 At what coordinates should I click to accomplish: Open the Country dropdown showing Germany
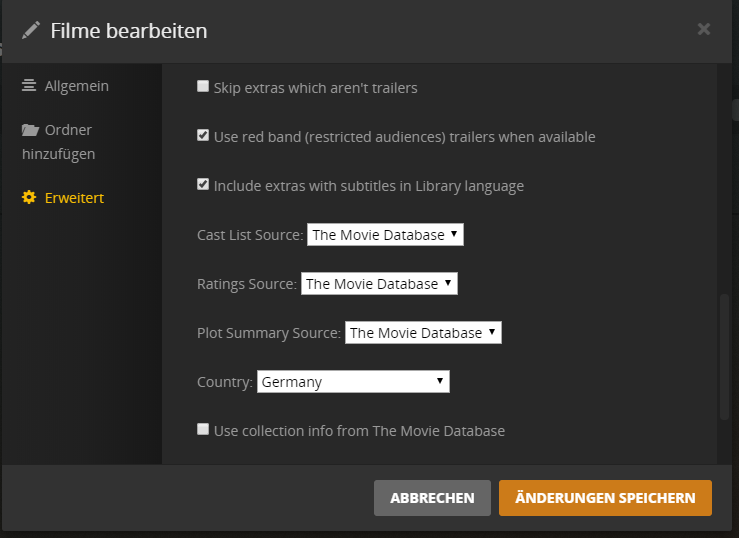click(353, 382)
